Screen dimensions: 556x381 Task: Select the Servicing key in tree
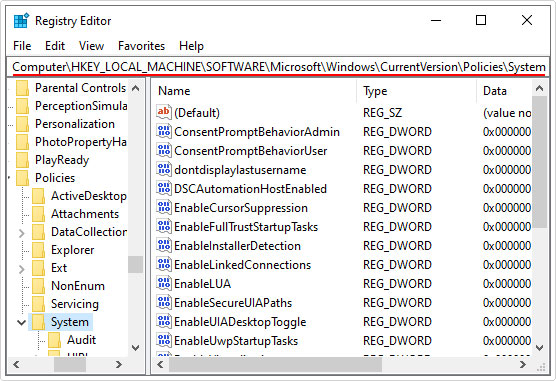pos(75,304)
